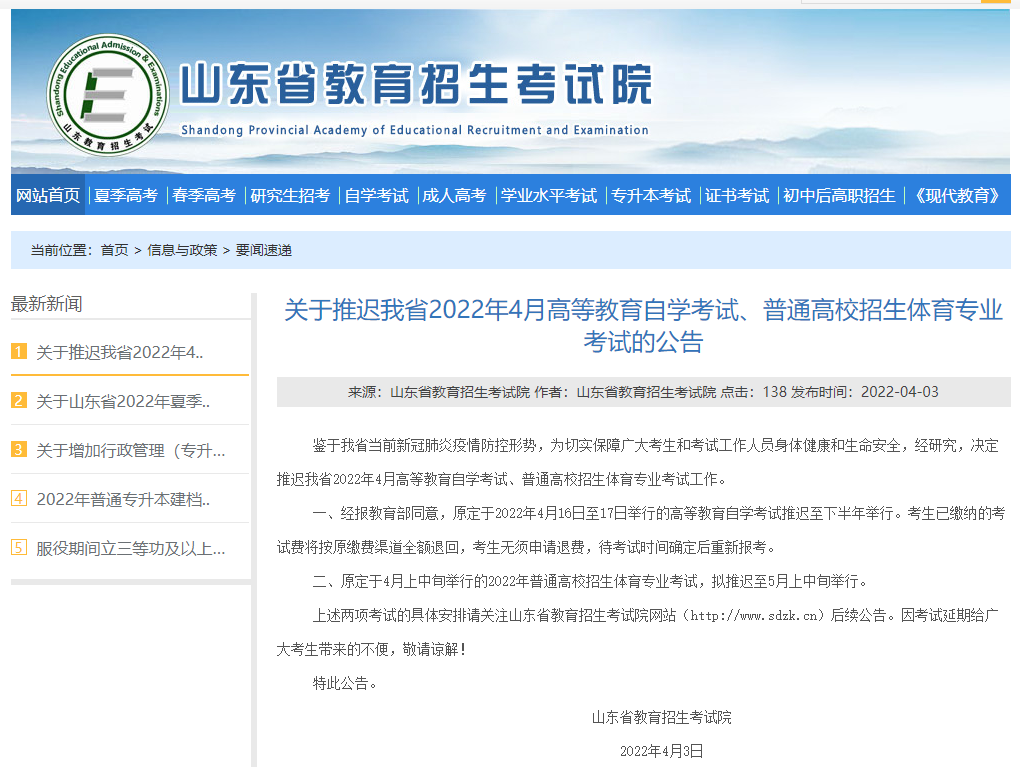Click the number 5 news badge
The width and height of the screenshot is (1020, 772).
pos(19,548)
